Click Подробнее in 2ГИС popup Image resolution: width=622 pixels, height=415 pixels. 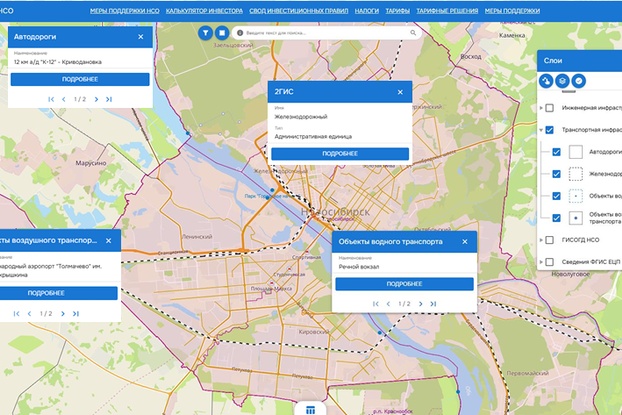point(340,154)
